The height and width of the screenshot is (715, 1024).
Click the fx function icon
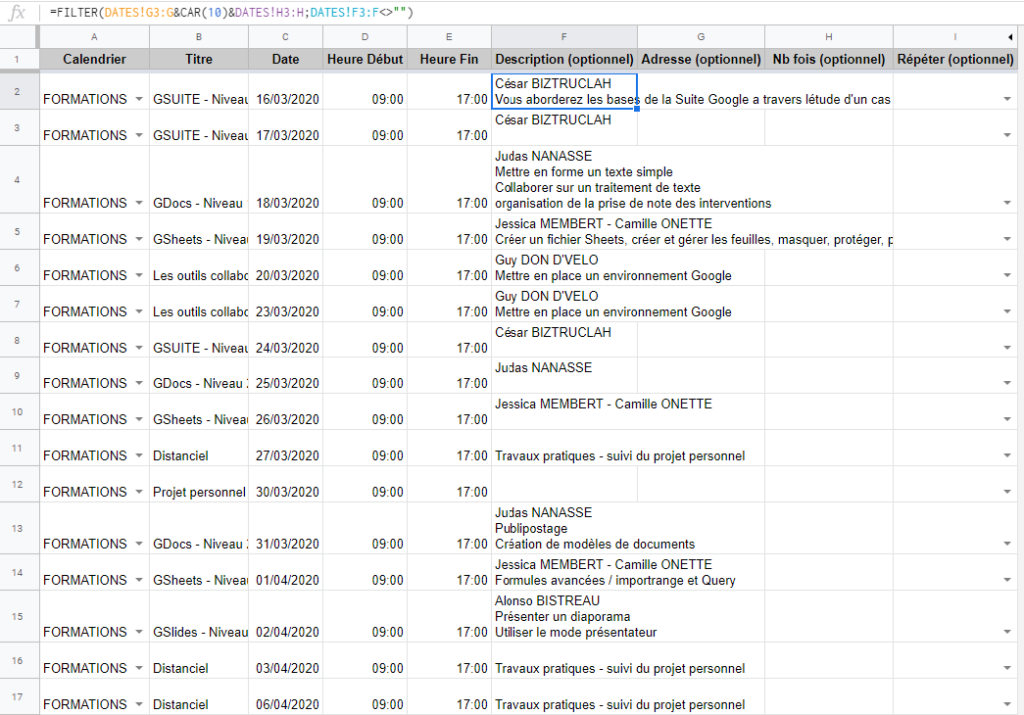click(x=17, y=12)
